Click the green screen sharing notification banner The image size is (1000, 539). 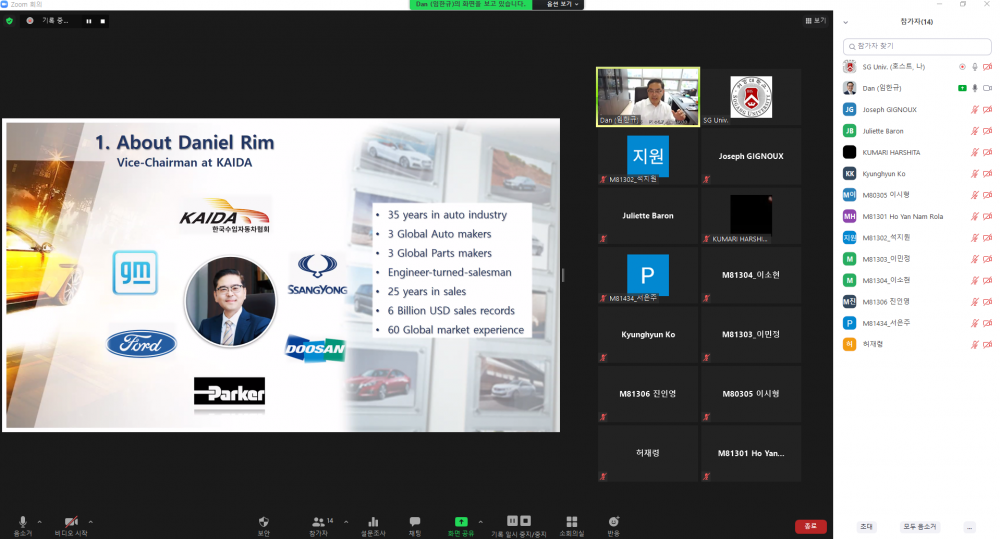coord(471,4)
